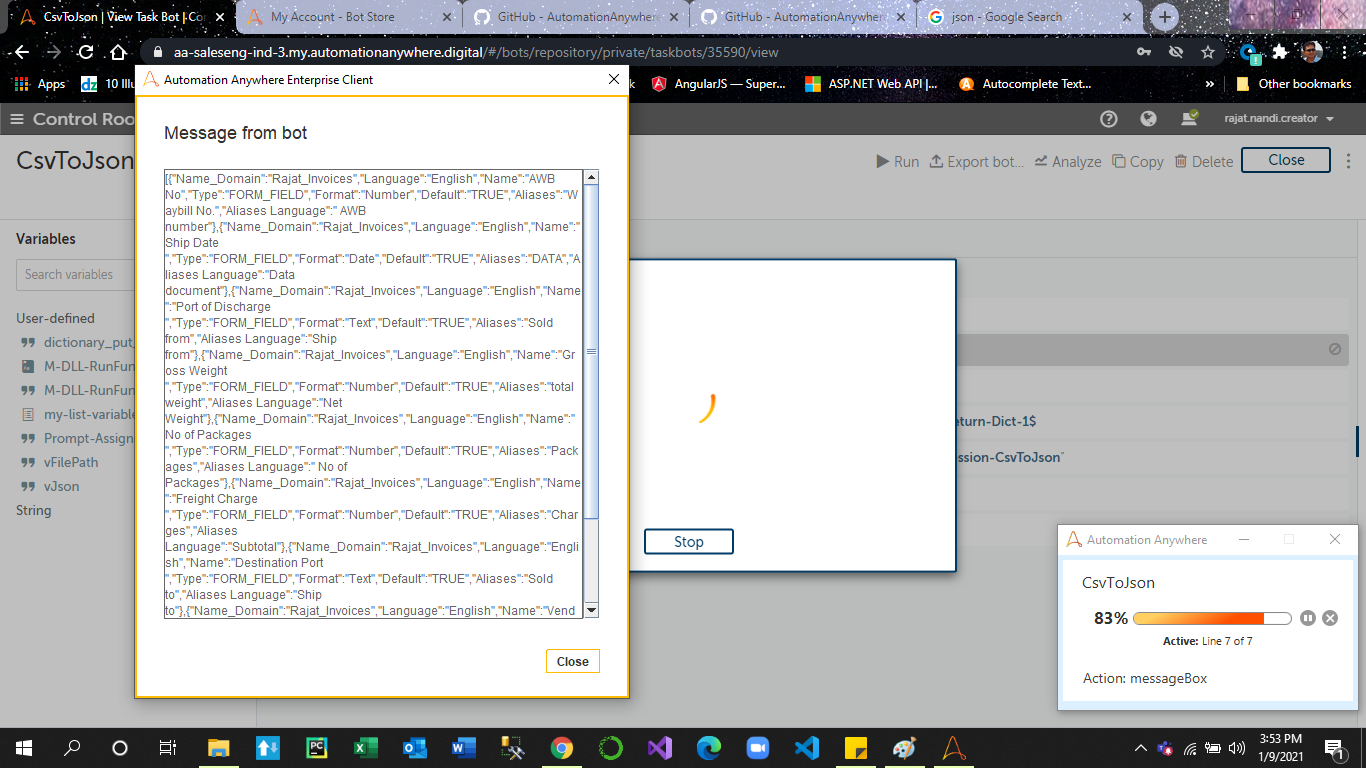Open the Autocomplete Text bookmark
The width and height of the screenshot is (1366, 768).
[x=1025, y=84]
